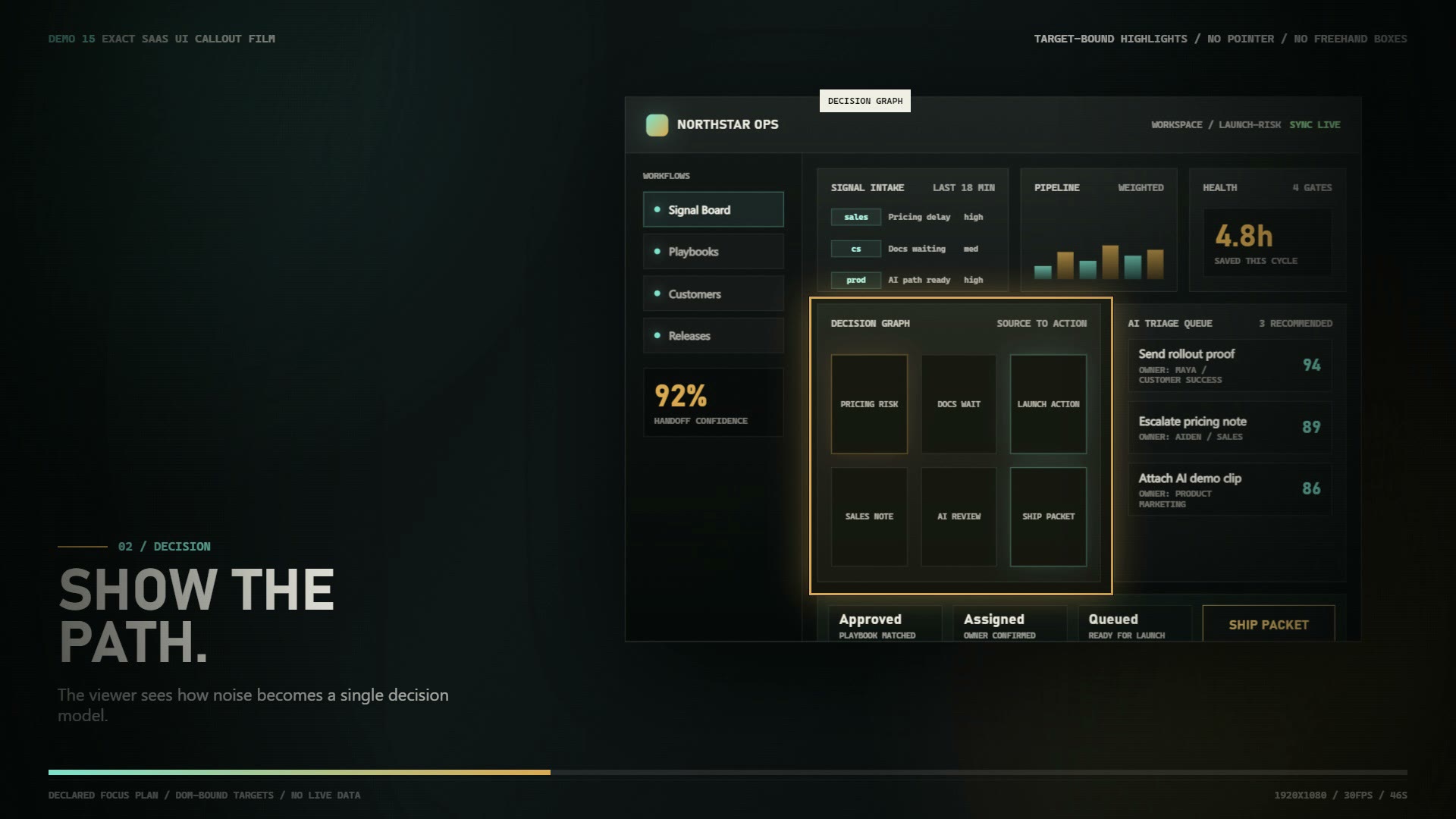Click the film progress bar

(x=728, y=772)
